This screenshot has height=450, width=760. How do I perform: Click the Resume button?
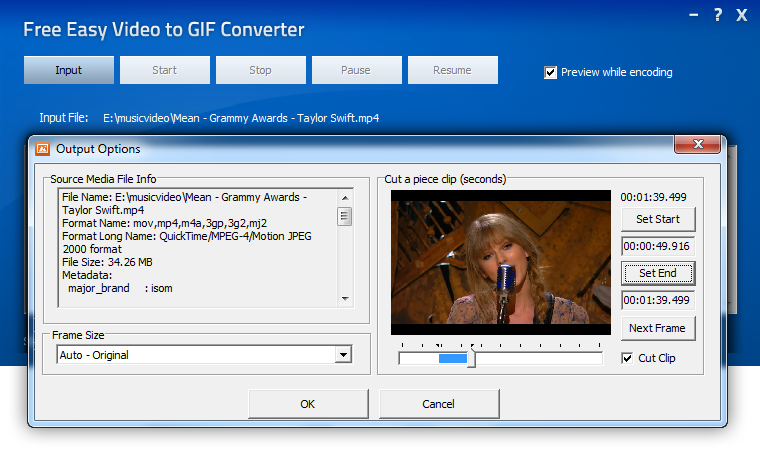pyautogui.click(x=453, y=70)
